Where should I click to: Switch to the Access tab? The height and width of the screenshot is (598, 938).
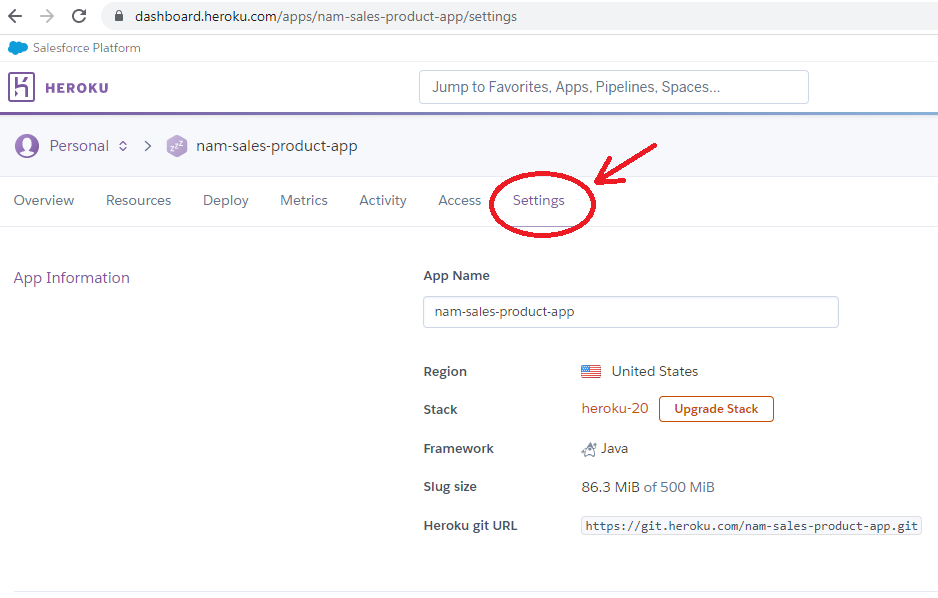(459, 200)
